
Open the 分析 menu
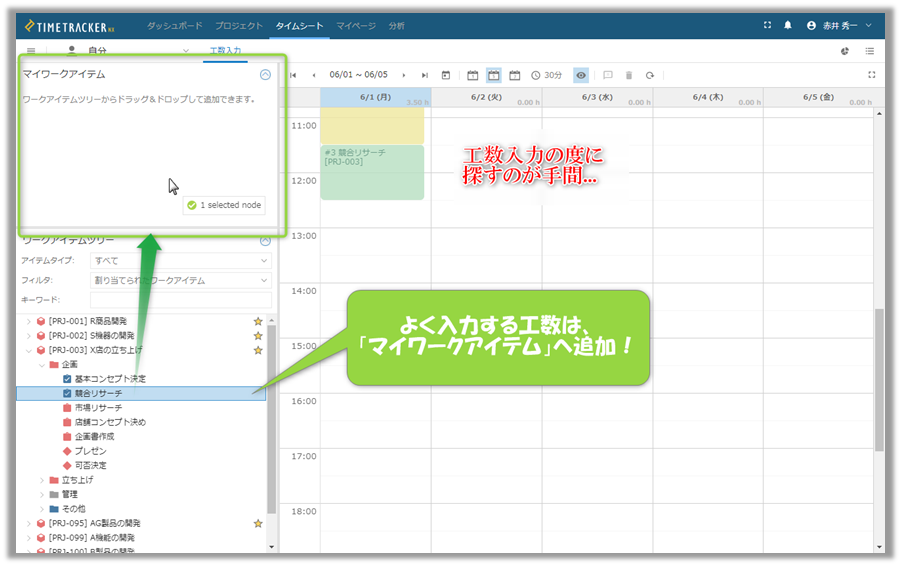pos(396,26)
